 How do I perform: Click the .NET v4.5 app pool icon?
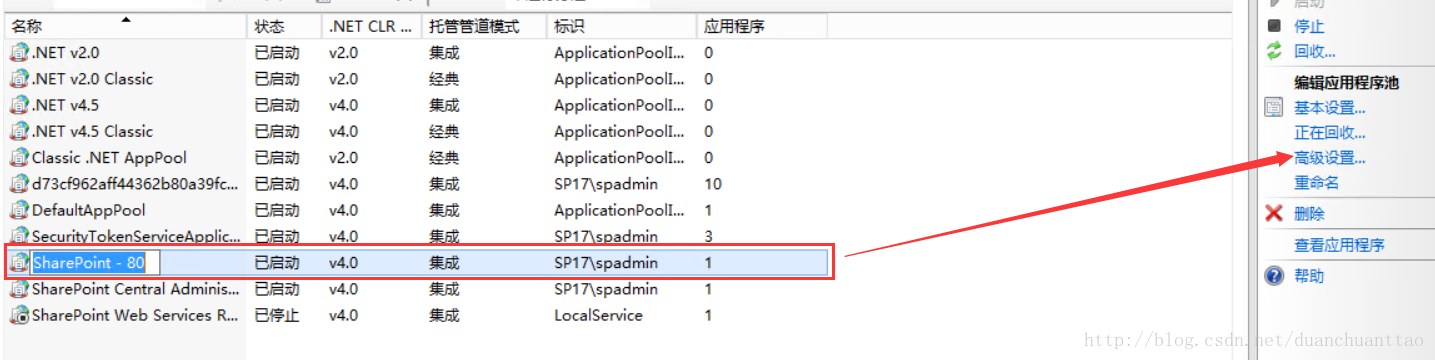tap(19, 105)
